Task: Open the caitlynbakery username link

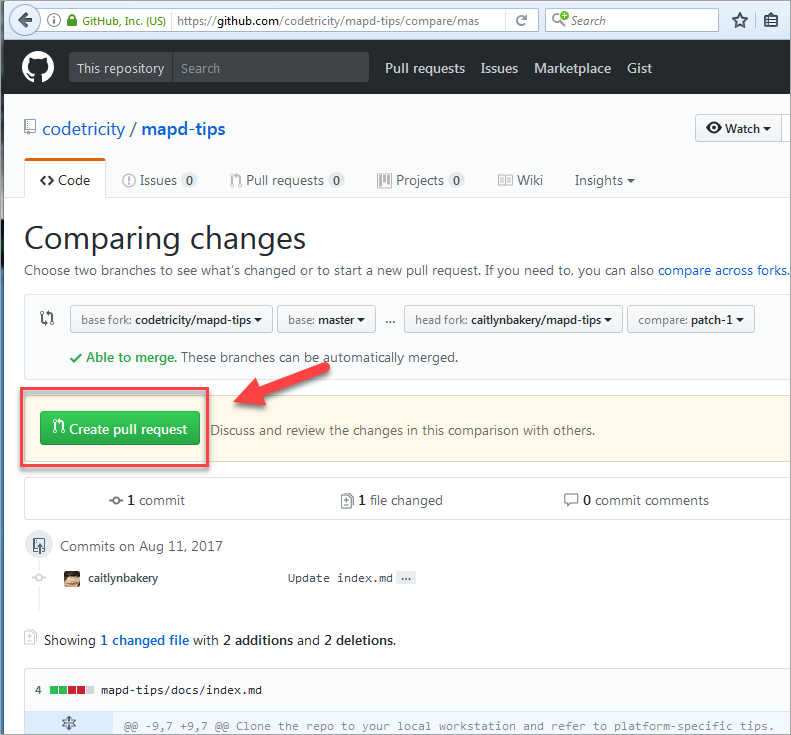Action: tap(123, 578)
